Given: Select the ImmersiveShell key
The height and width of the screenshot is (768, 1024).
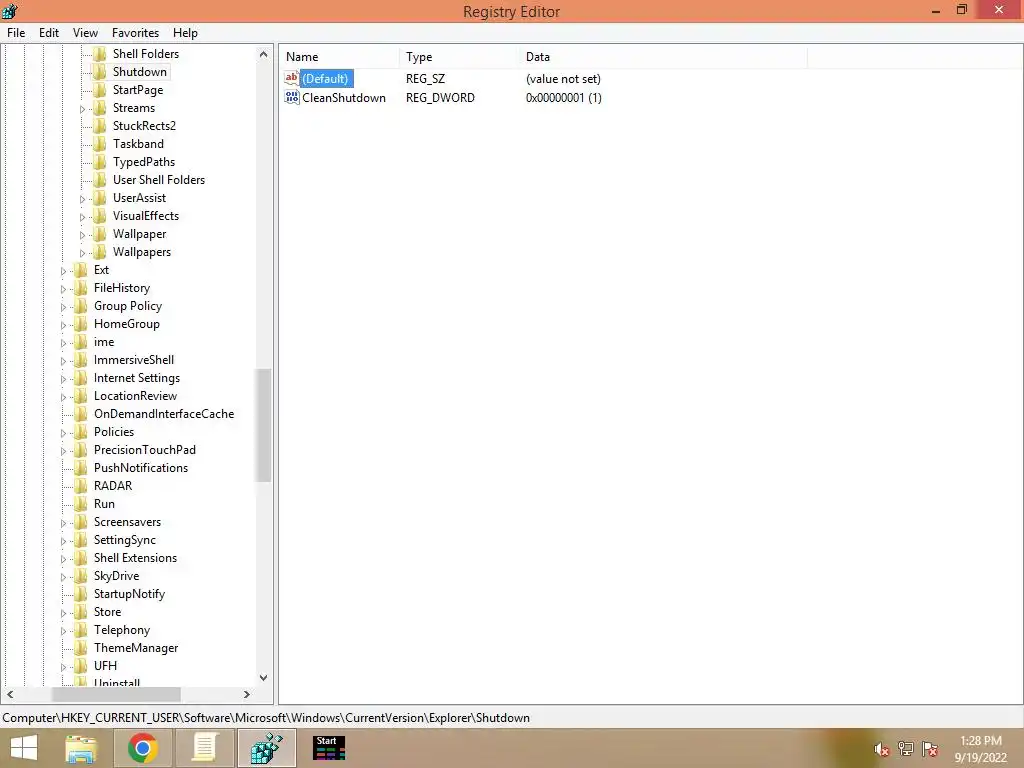Looking at the screenshot, I should [x=134, y=360].
